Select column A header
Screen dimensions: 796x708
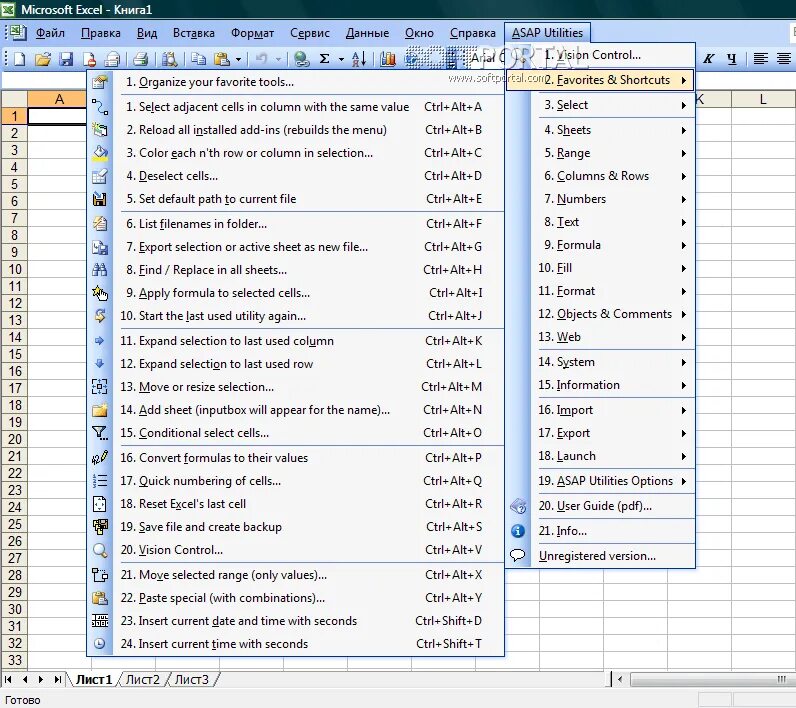click(57, 99)
